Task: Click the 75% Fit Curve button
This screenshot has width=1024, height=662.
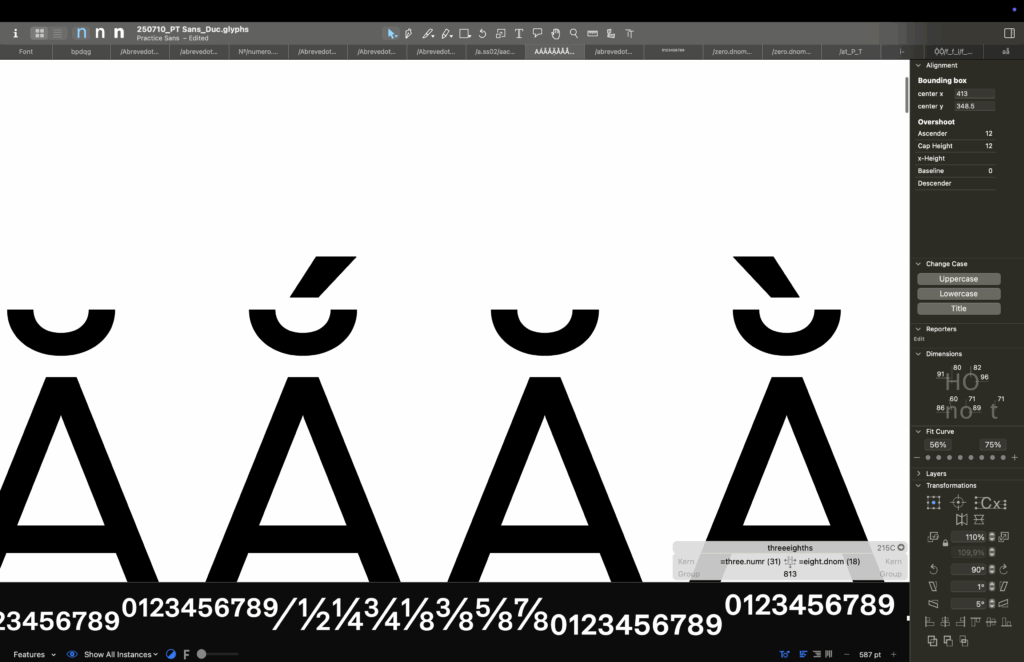Action: point(993,445)
